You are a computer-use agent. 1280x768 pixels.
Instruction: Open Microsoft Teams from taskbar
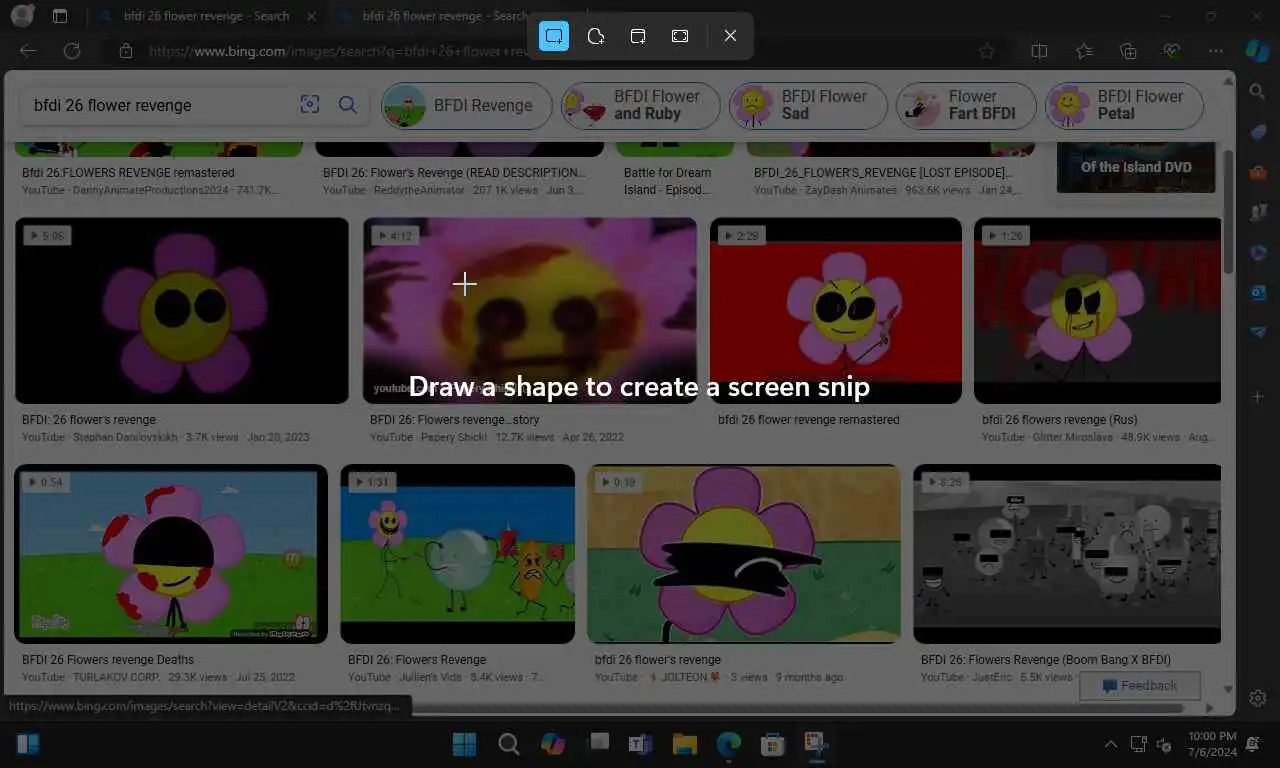pyautogui.click(x=640, y=744)
